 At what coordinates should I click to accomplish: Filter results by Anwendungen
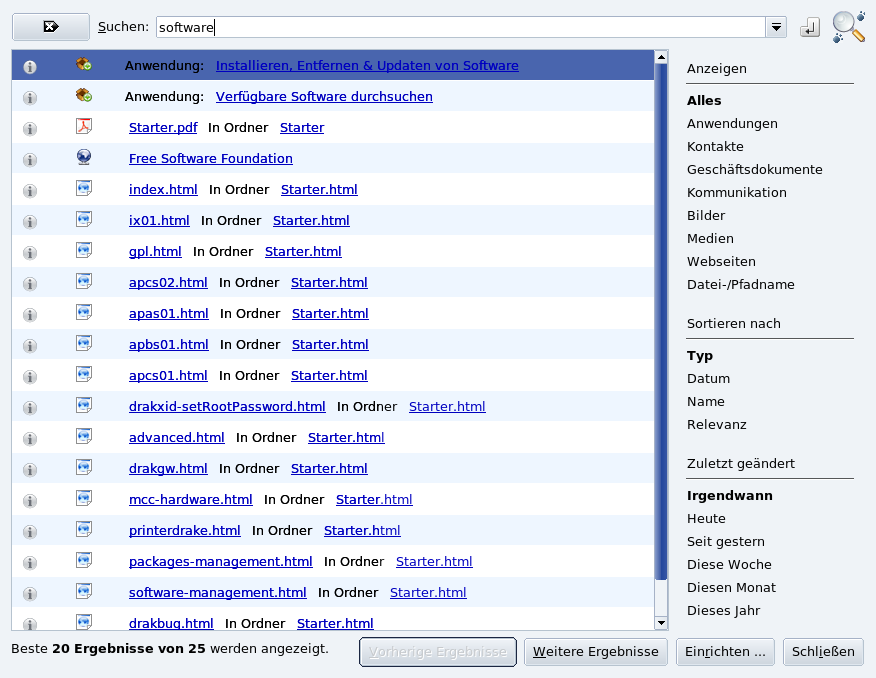732,124
